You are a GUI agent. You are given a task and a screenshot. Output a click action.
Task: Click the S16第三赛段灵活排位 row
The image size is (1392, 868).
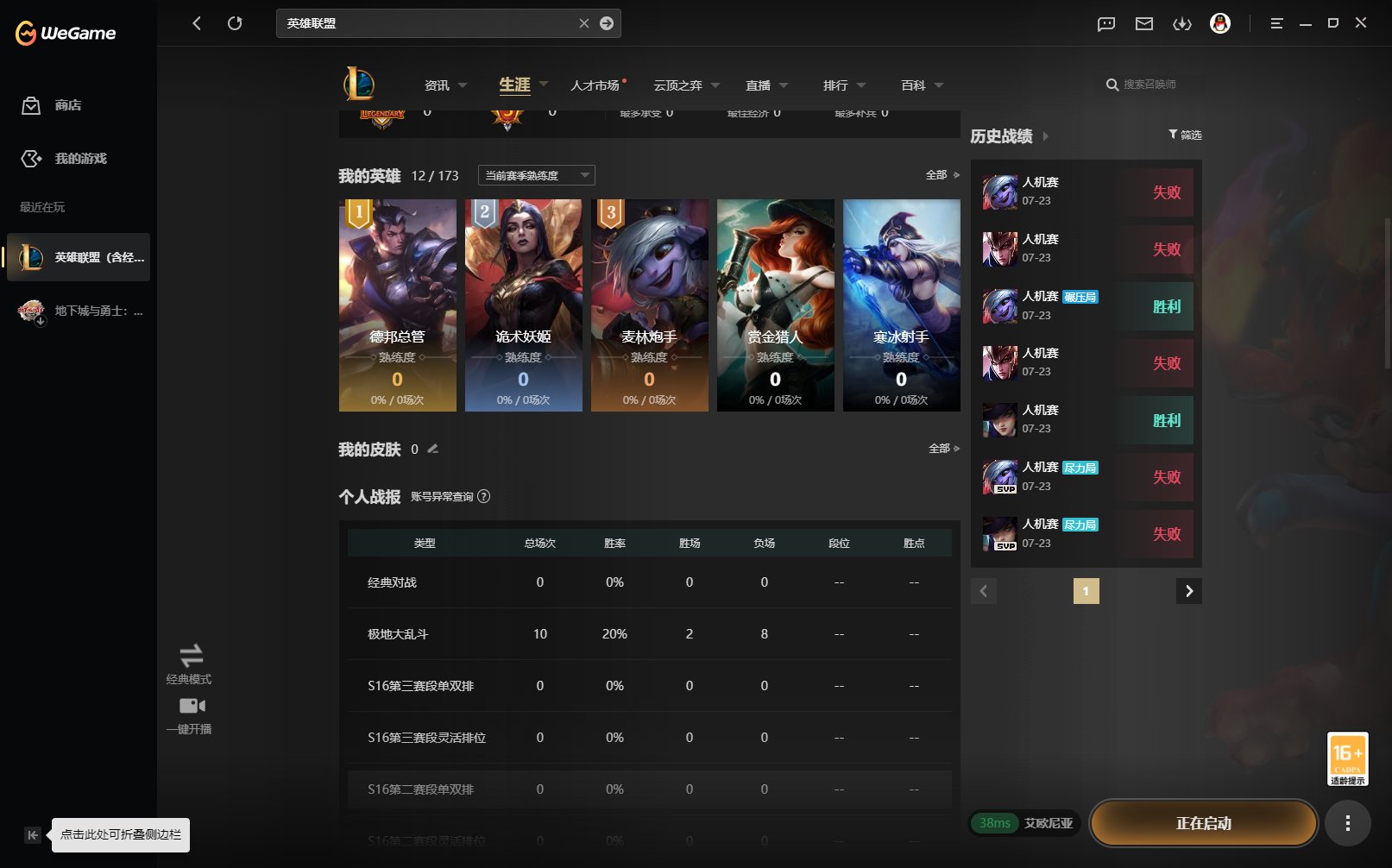(650, 738)
